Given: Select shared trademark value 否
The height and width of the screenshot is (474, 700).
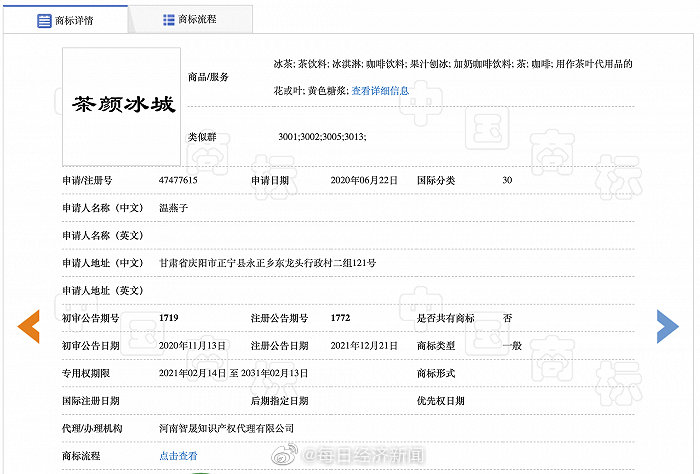Looking at the screenshot, I should pos(507,318).
